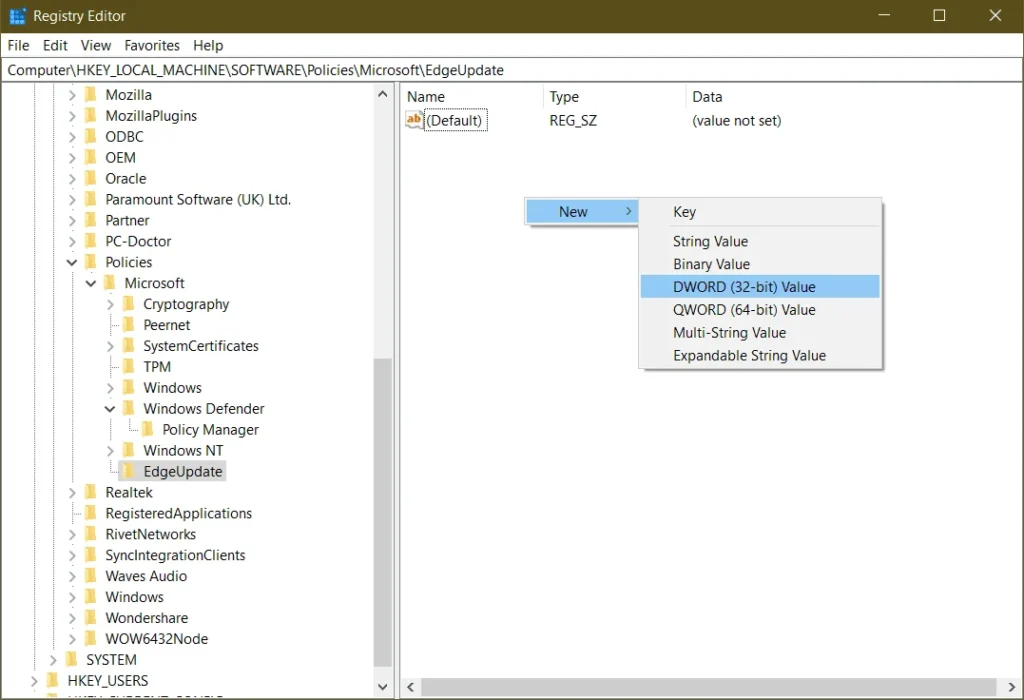This screenshot has height=700, width=1024.
Task: Click the Oracle folder icon
Action: pyautogui.click(x=91, y=178)
